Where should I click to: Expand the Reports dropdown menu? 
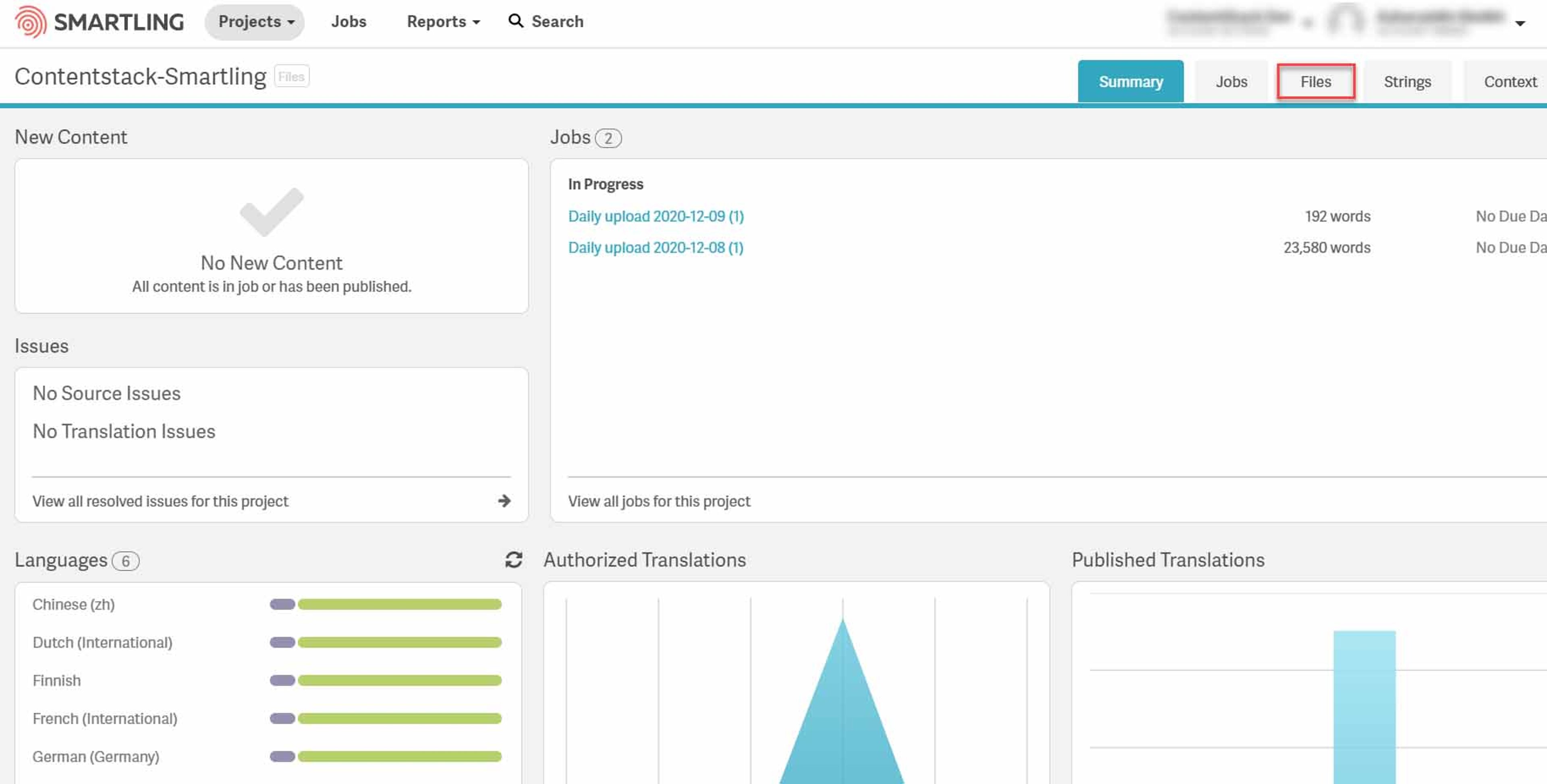click(443, 22)
